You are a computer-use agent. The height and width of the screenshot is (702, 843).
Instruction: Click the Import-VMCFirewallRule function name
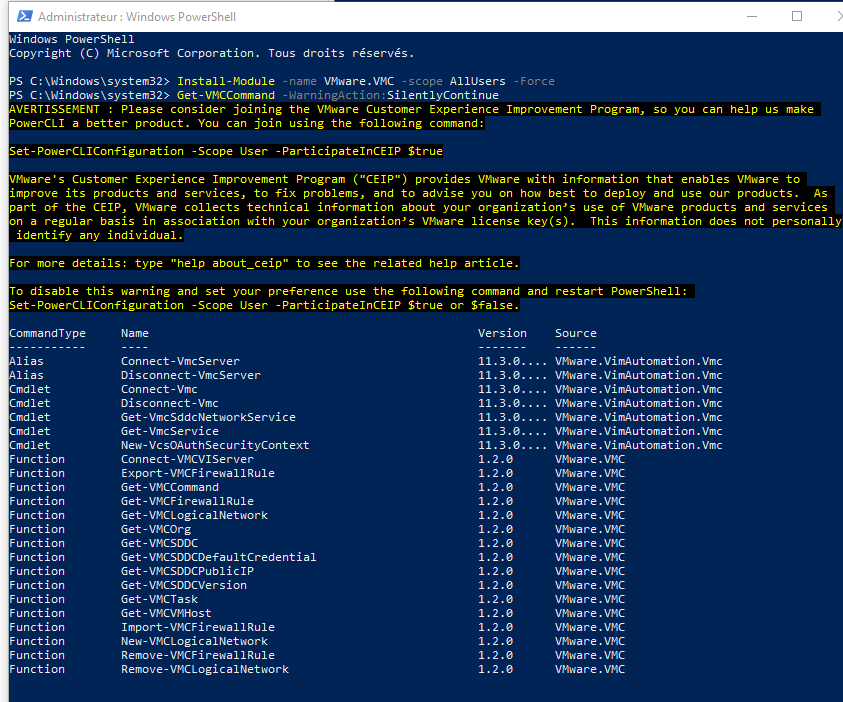coord(198,627)
